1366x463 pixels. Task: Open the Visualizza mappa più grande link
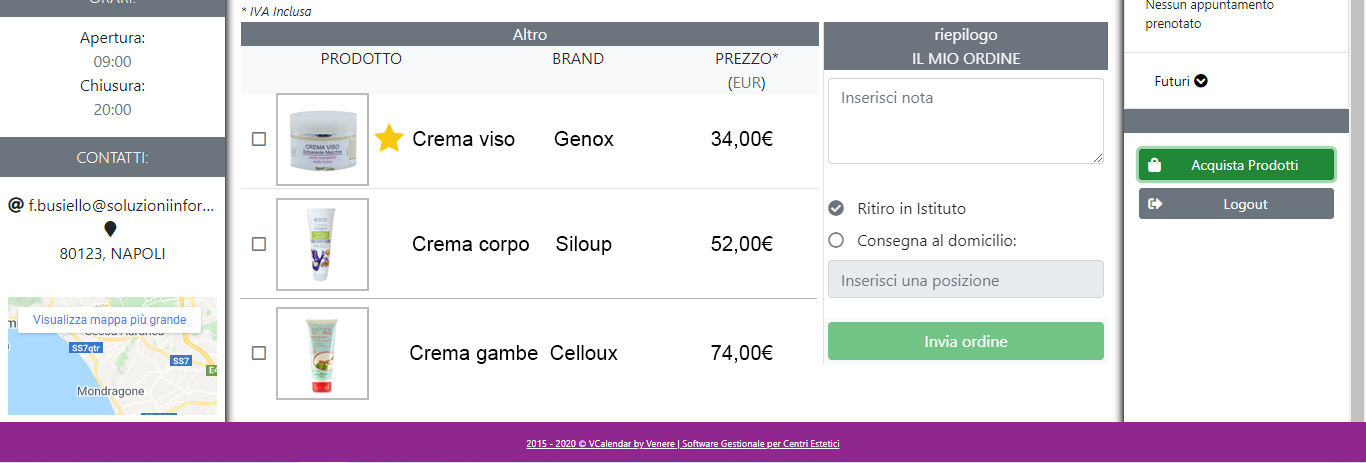pyautogui.click(x=109, y=320)
